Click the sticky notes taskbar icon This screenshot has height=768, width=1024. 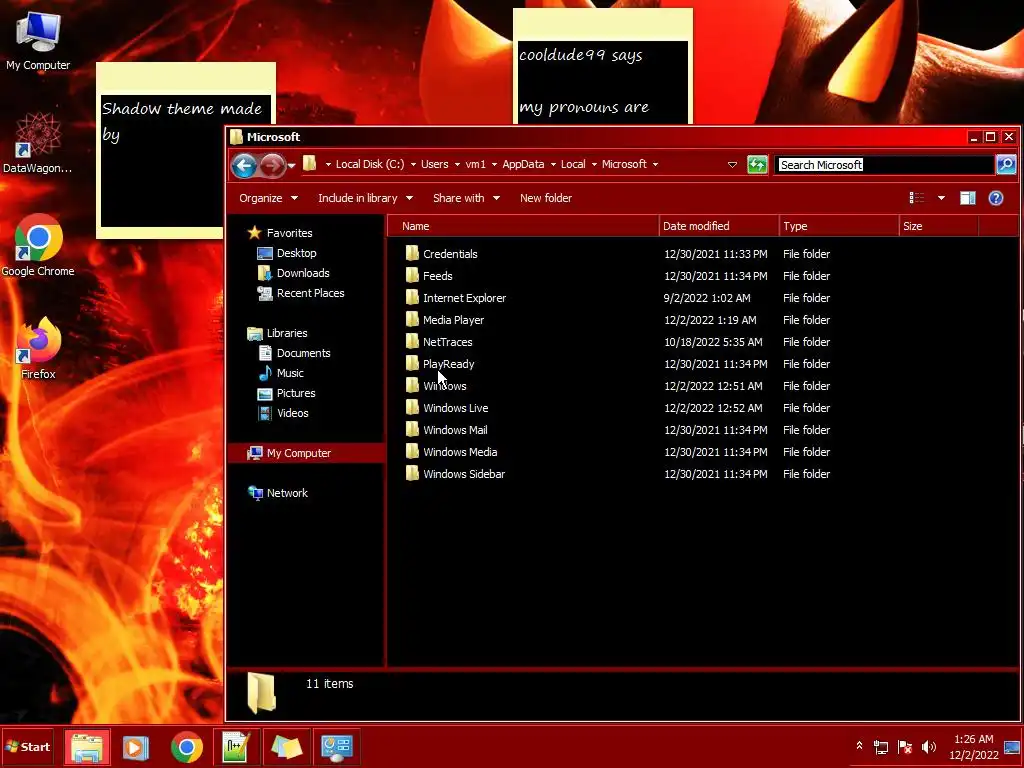click(x=287, y=747)
